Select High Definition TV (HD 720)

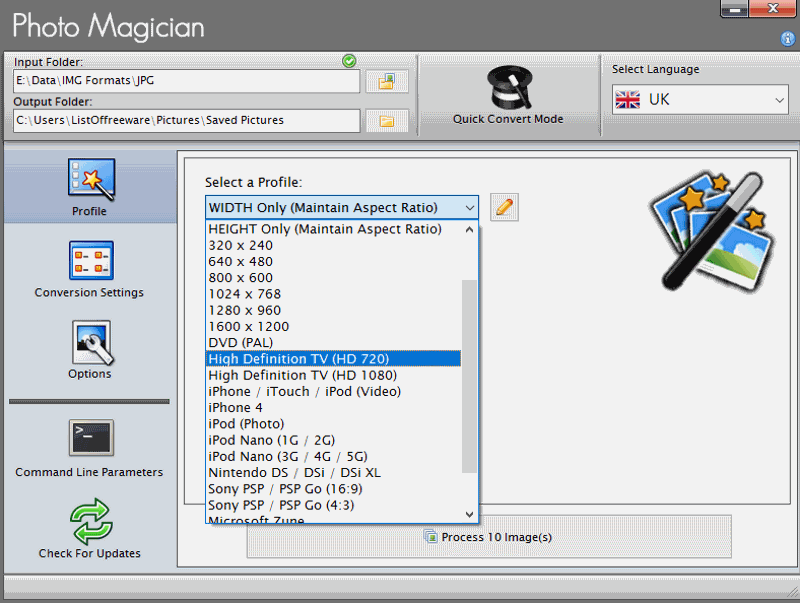(x=334, y=359)
